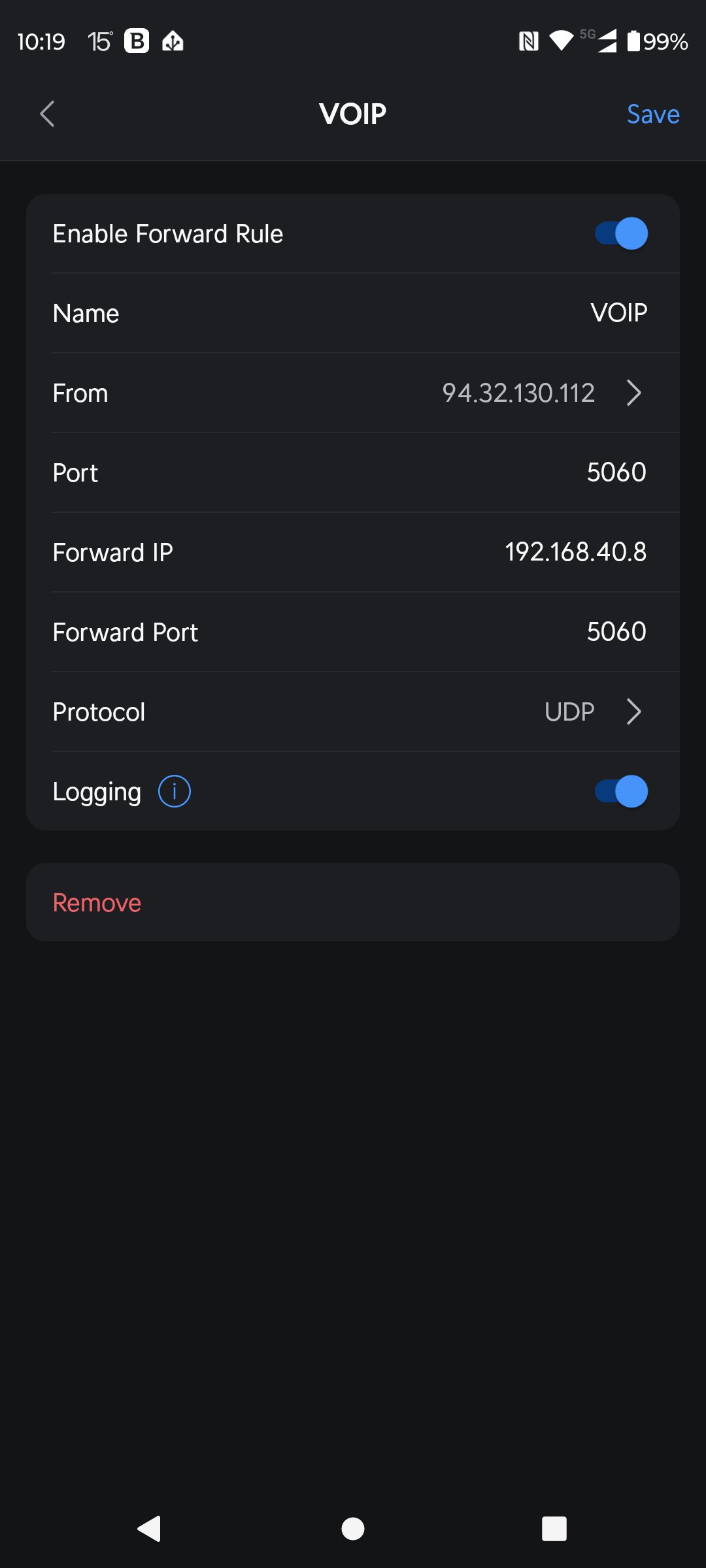Screen dimensions: 706x1568
Task: Open the From source address chevron
Action: click(x=633, y=393)
